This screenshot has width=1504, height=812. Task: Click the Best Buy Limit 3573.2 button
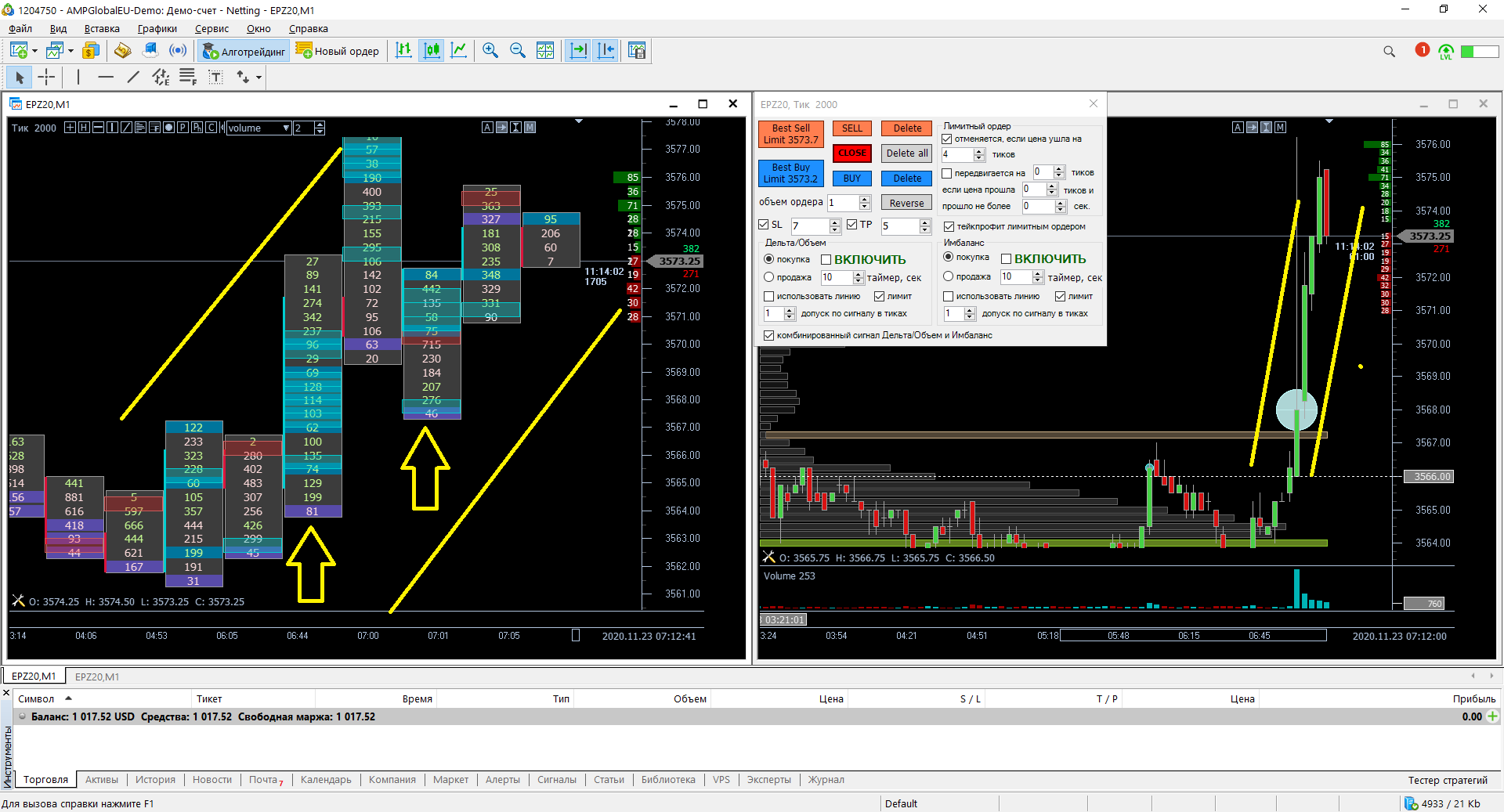pos(790,173)
